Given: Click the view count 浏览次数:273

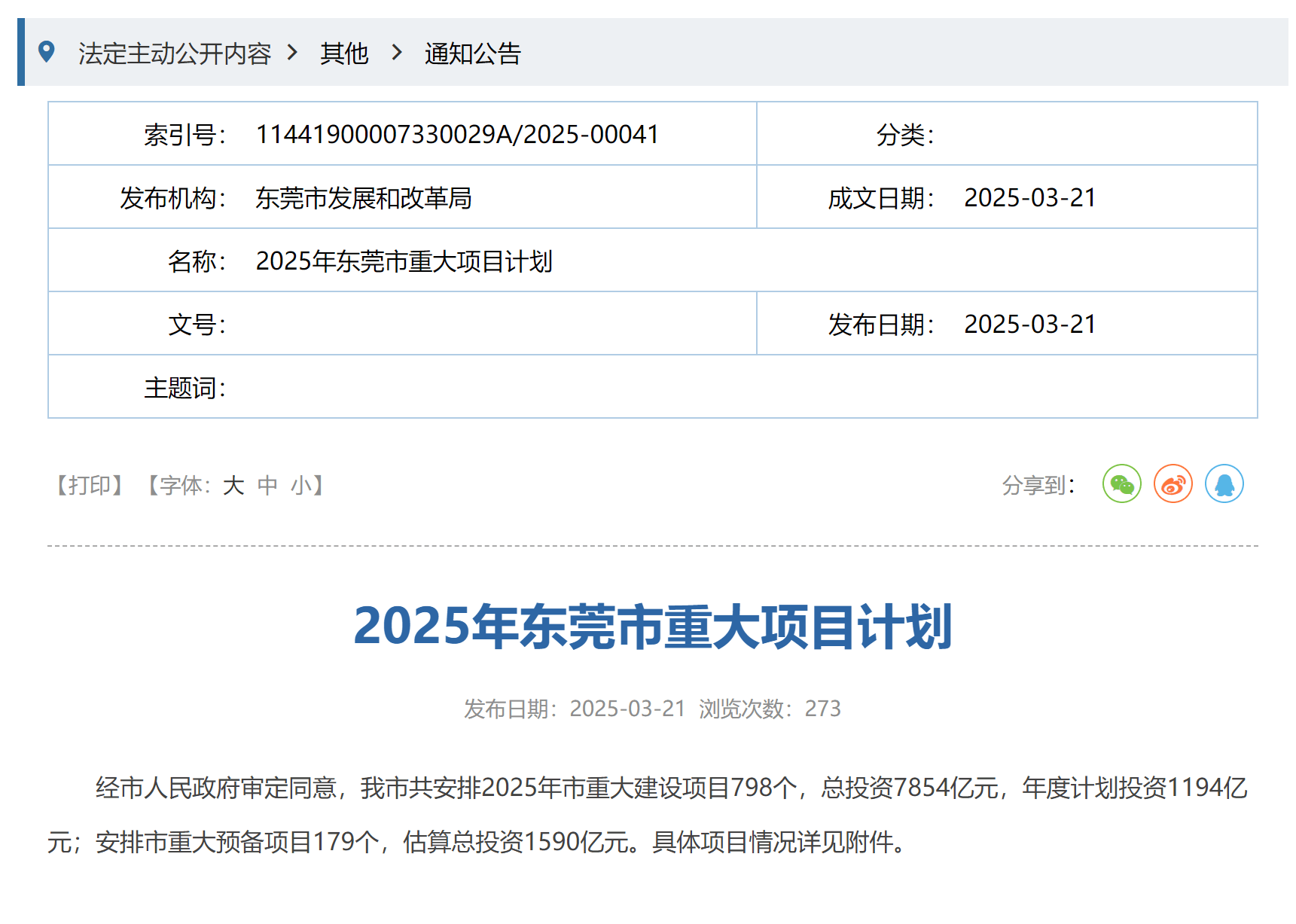Looking at the screenshot, I should point(770,709).
